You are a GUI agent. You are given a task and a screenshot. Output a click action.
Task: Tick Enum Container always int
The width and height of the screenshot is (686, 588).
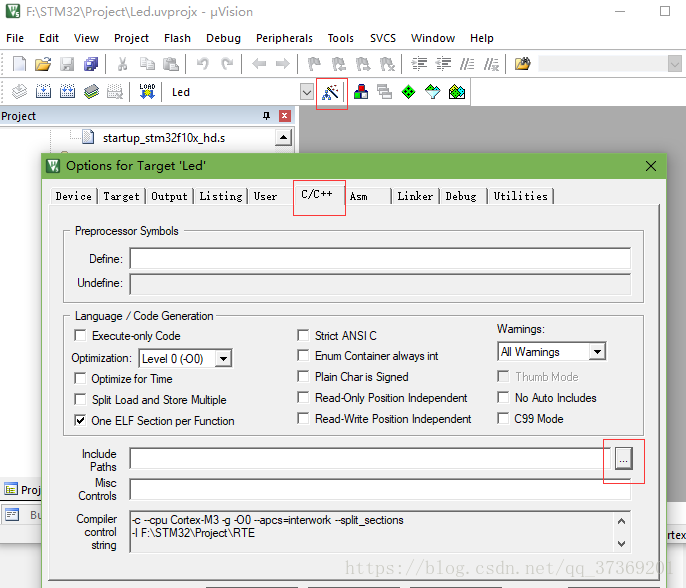point(303,356)
